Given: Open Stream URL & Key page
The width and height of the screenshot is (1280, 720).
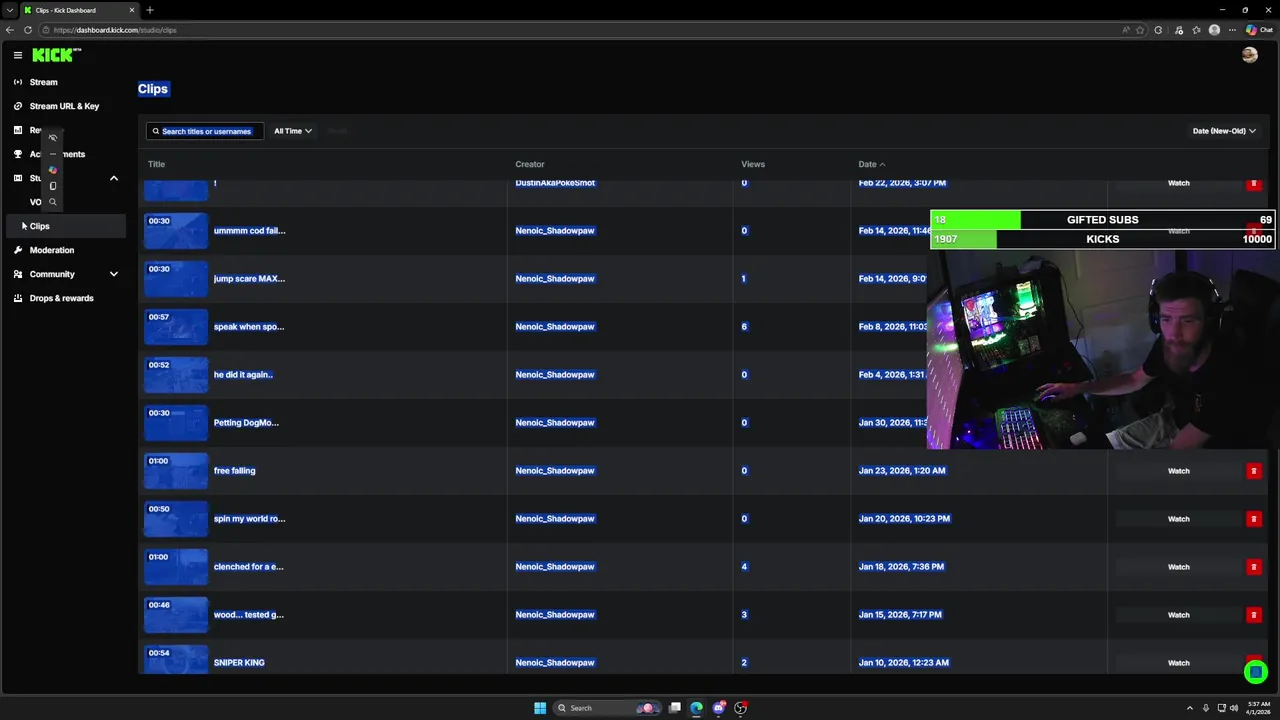Looking at the screenshot, I should coord(64,106).
